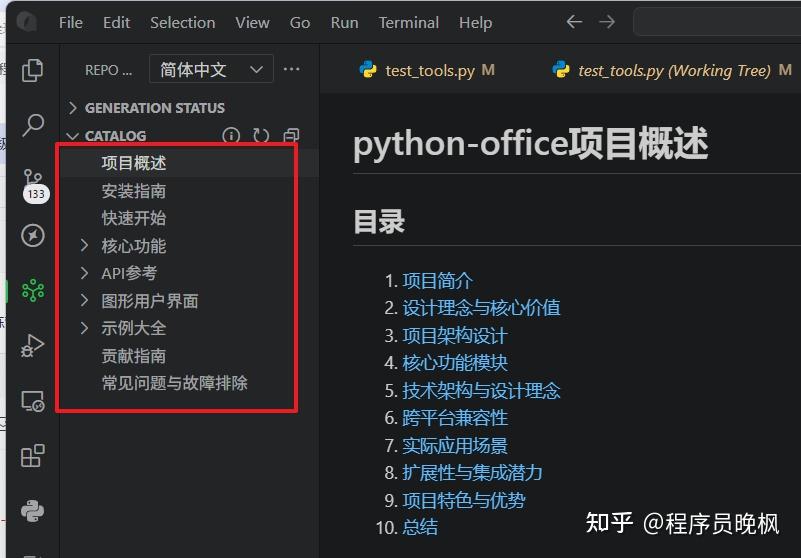Viewport: 801px width, 558px height.
Task: Open the Python view icon in activity bar
Action: pos(33,511)
